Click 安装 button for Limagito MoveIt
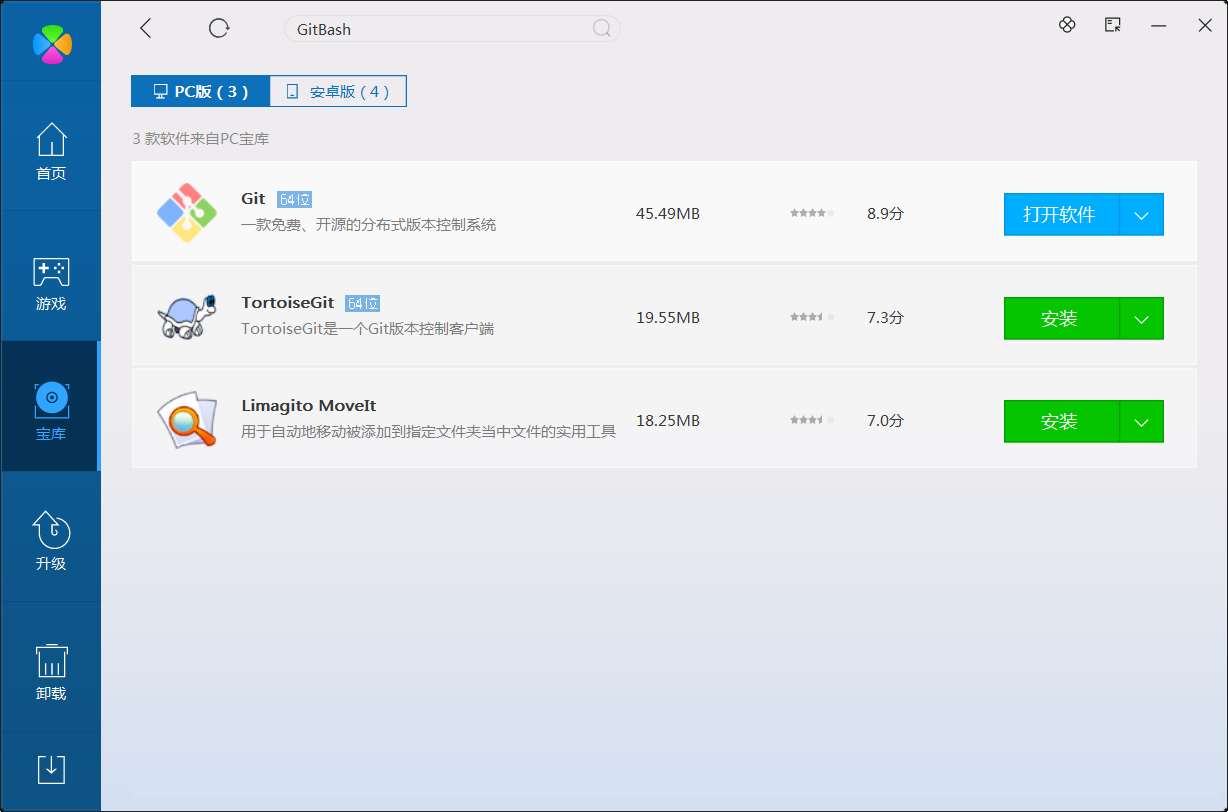The width and height of the screenshot is (1228, 812). 1061,421
